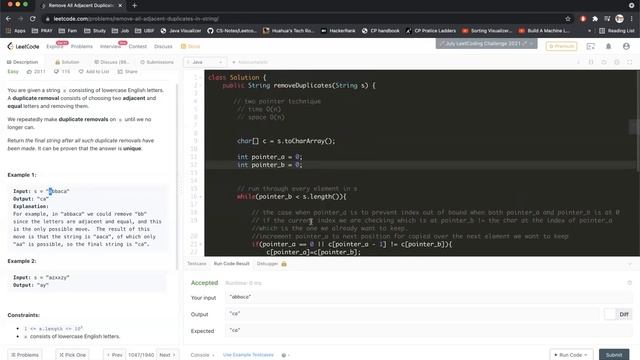640x360 pixels.
Task: Switch to the Discuss tab in the problem panel
Action: click(111, 62)
